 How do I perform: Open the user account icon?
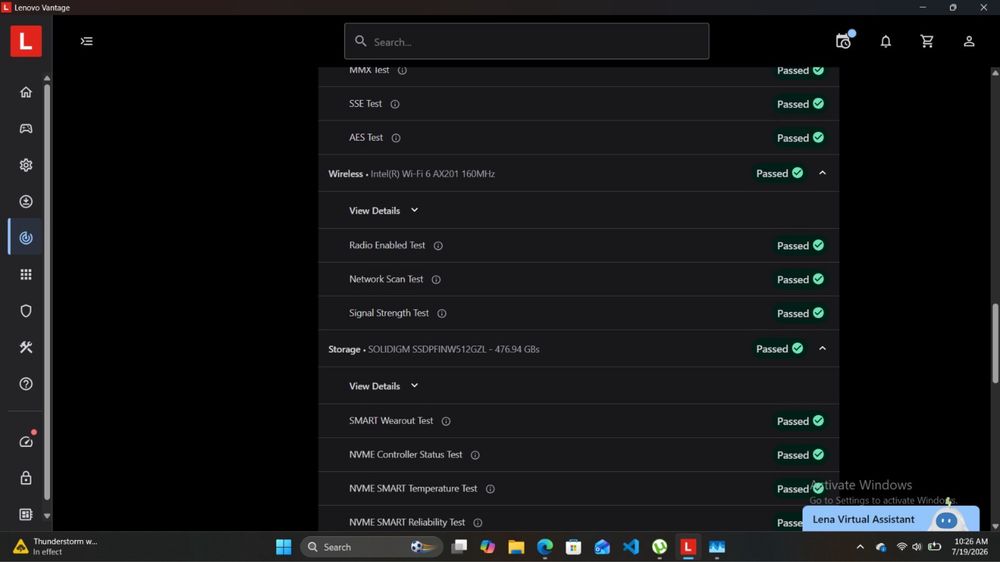tap(969, 41)
